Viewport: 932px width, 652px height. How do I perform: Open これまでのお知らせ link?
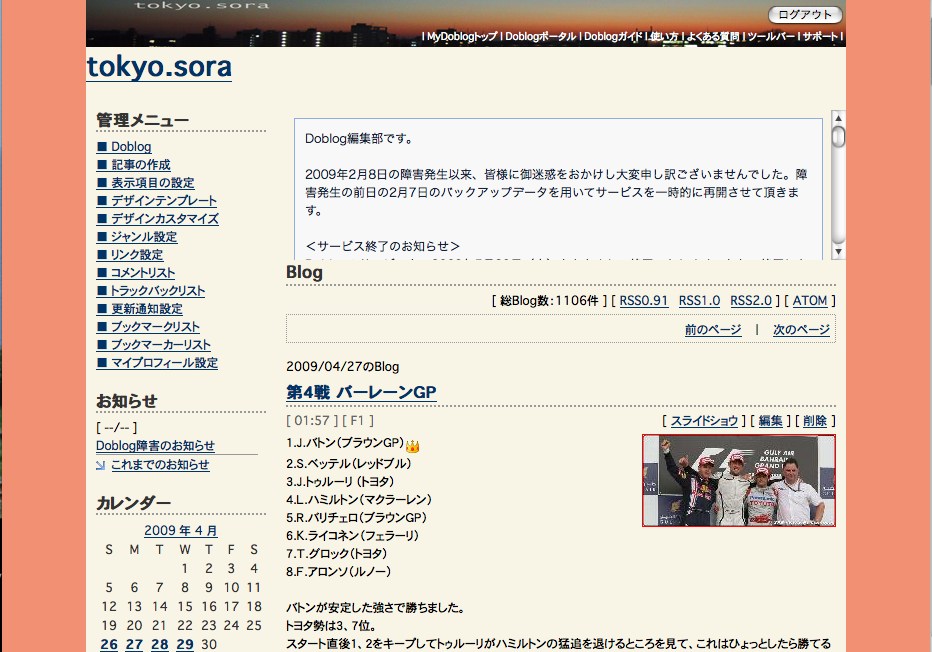pos(160,465)
